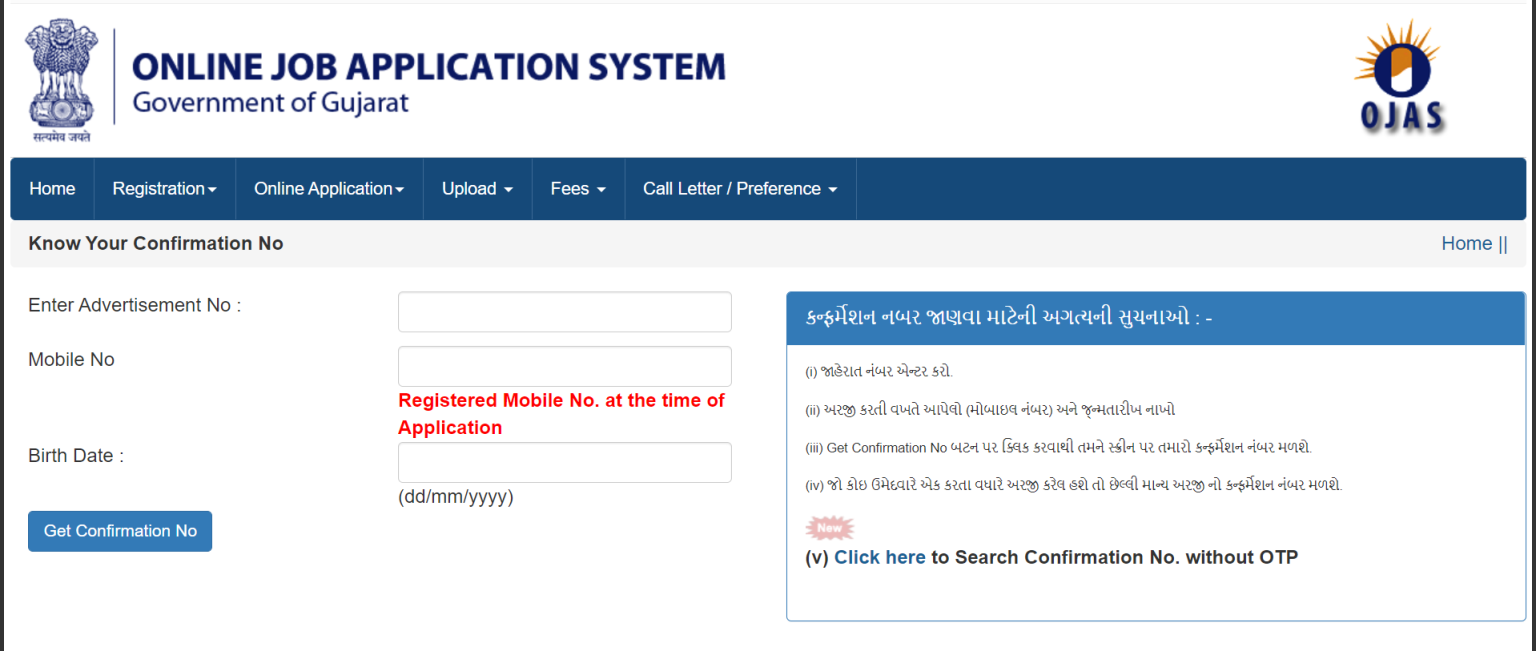
Task: Click the animated New badge icon
Action: (828, 527)
